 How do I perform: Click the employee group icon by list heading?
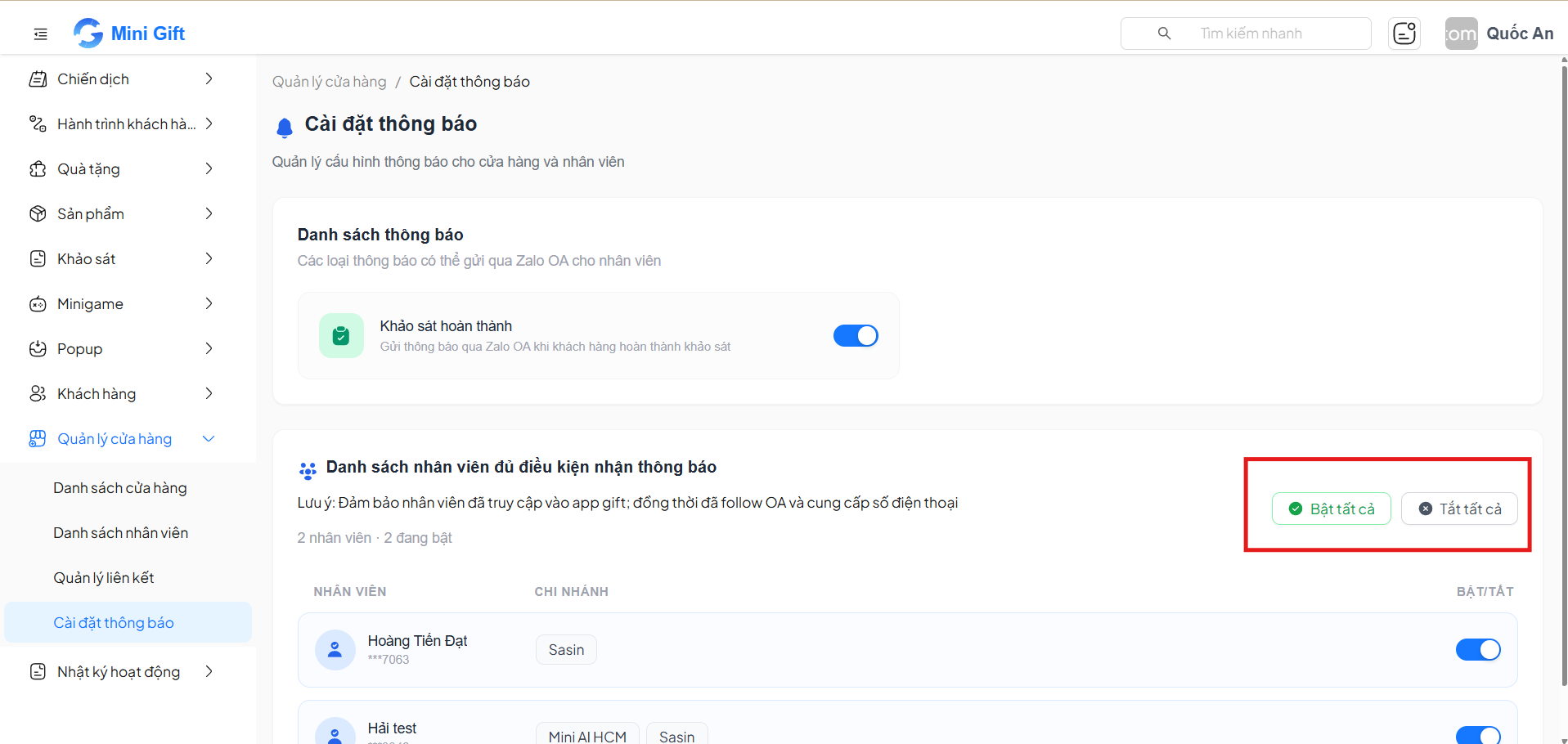tap(308, 470)
